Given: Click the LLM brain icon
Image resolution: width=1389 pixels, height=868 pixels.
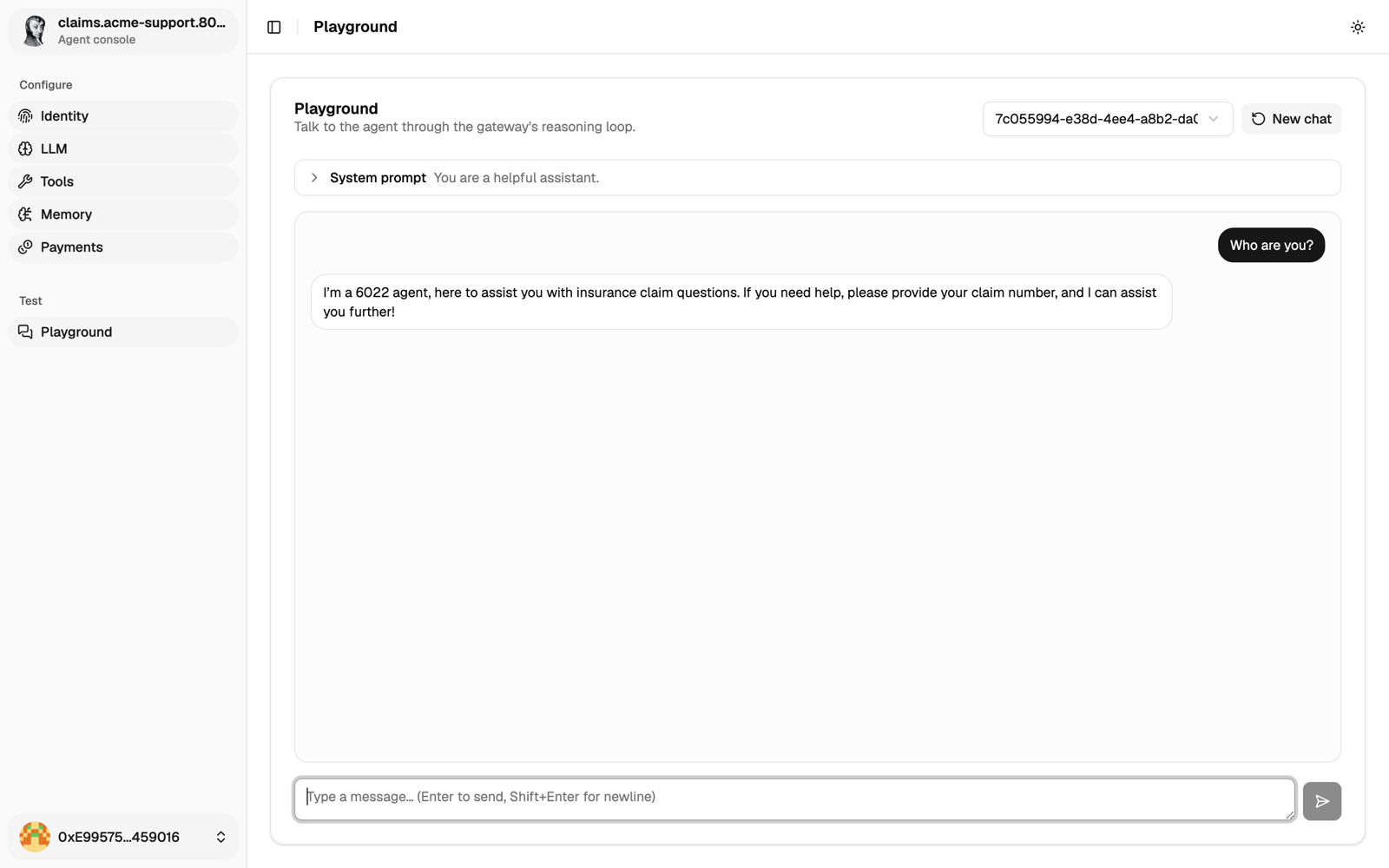Looking at the screenshot, I should point(25,149).
